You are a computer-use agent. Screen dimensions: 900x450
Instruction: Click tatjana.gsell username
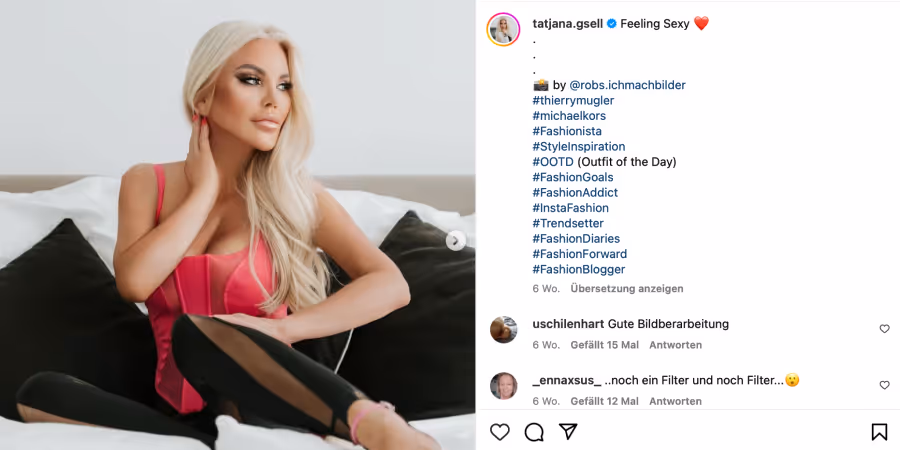coord(568,24)
